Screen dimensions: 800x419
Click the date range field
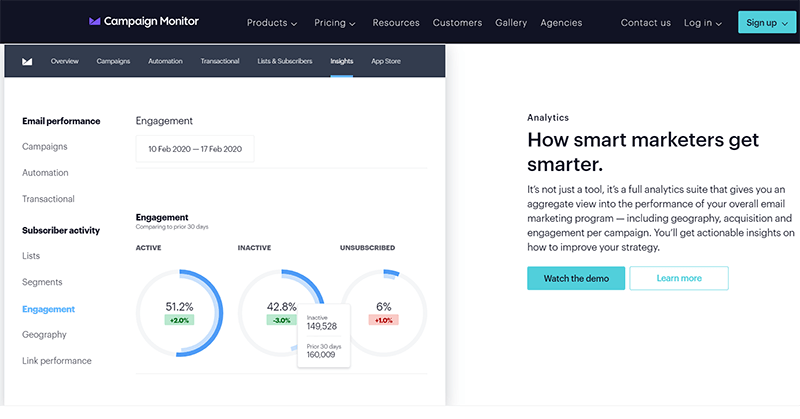[195, 149]
